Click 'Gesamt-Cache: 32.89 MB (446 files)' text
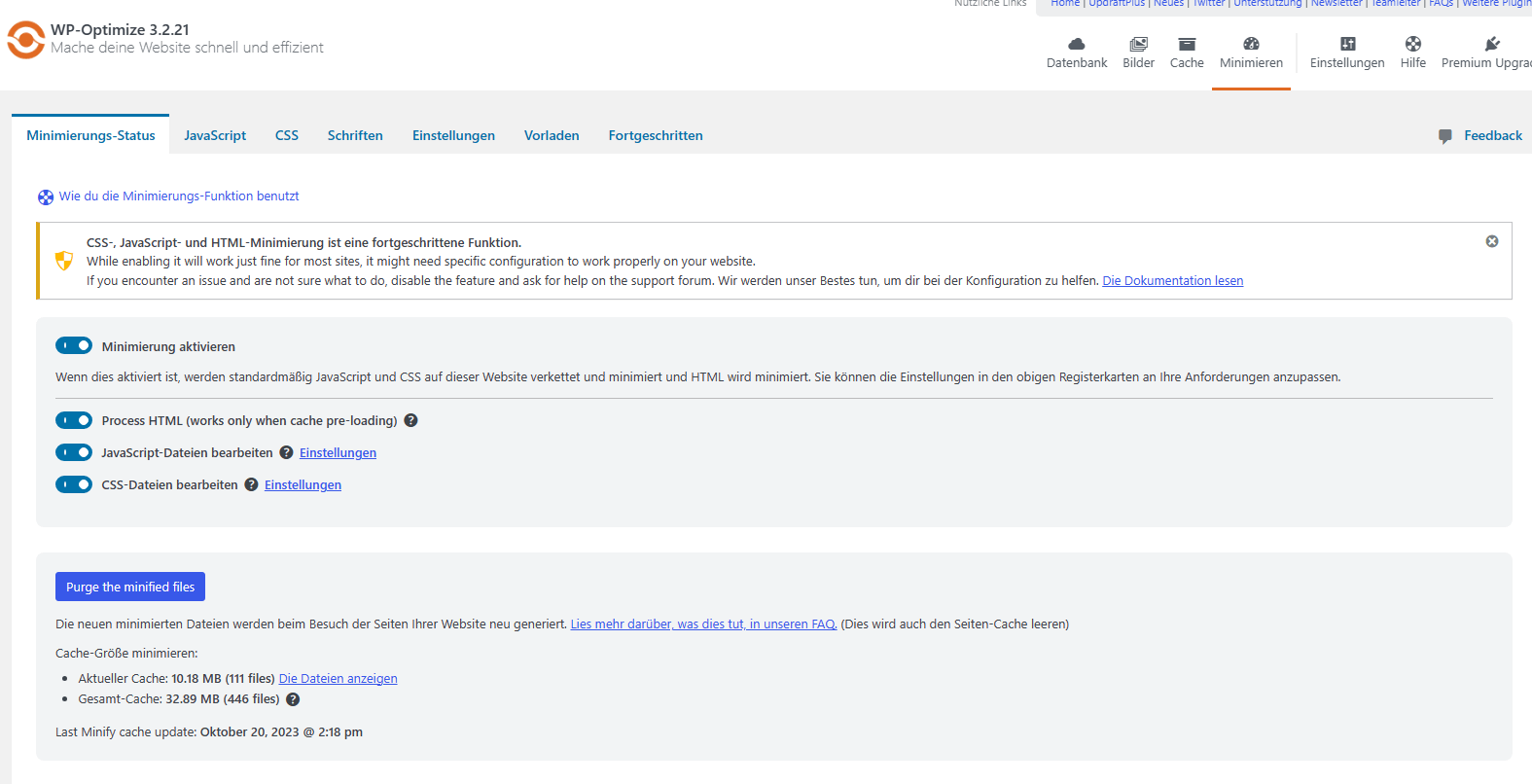Image resolution: width=1532 pixels, height=784 pixels. click(x=179, y=699)
